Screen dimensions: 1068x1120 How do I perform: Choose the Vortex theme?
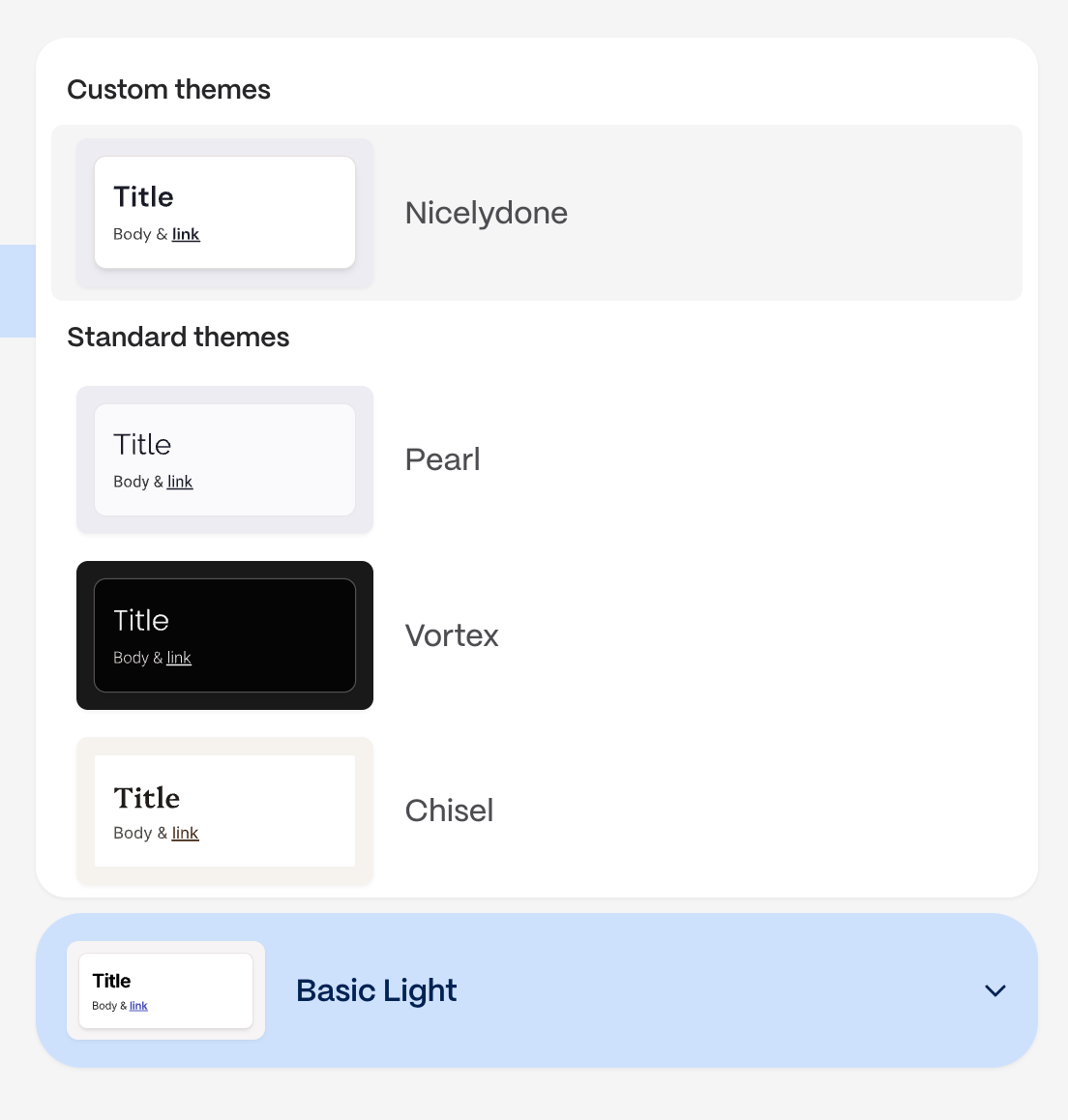pyautogui.click(x=451, y=635)
